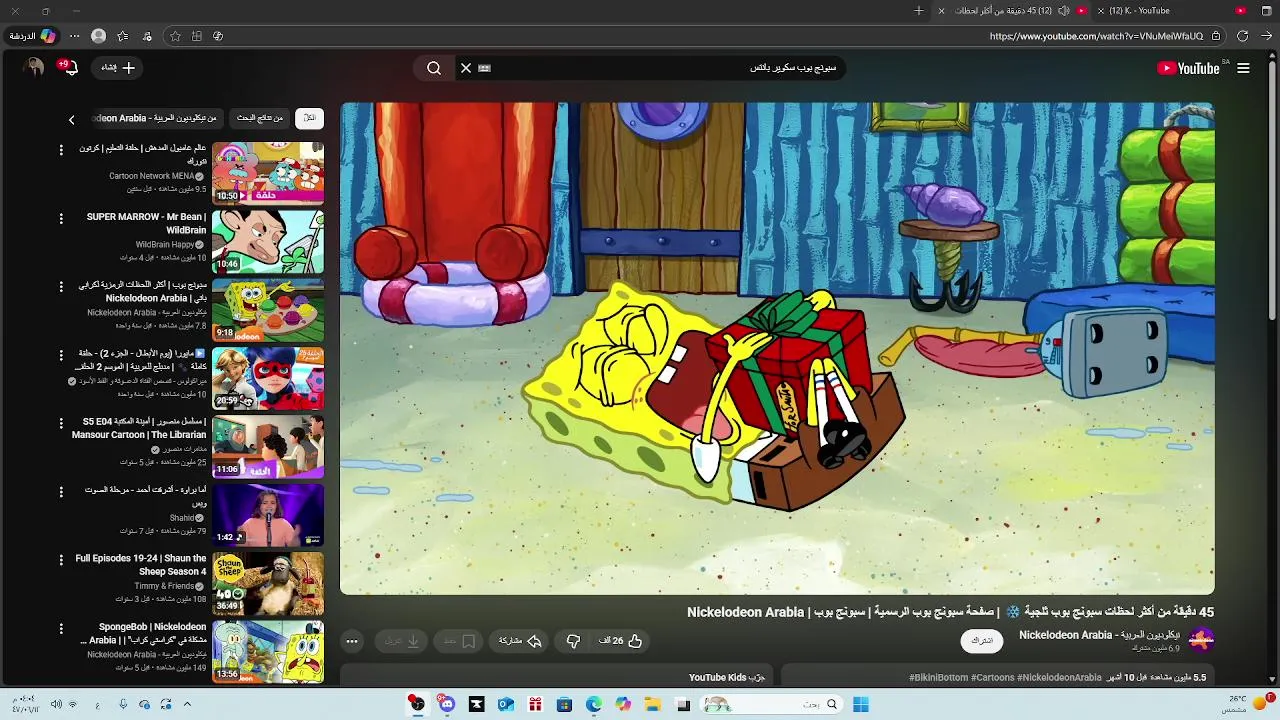Image resolution: width=1280 pixels, height=720 pixels.
Task: Click the browser address bar URL
Action: pos(1096,36)
